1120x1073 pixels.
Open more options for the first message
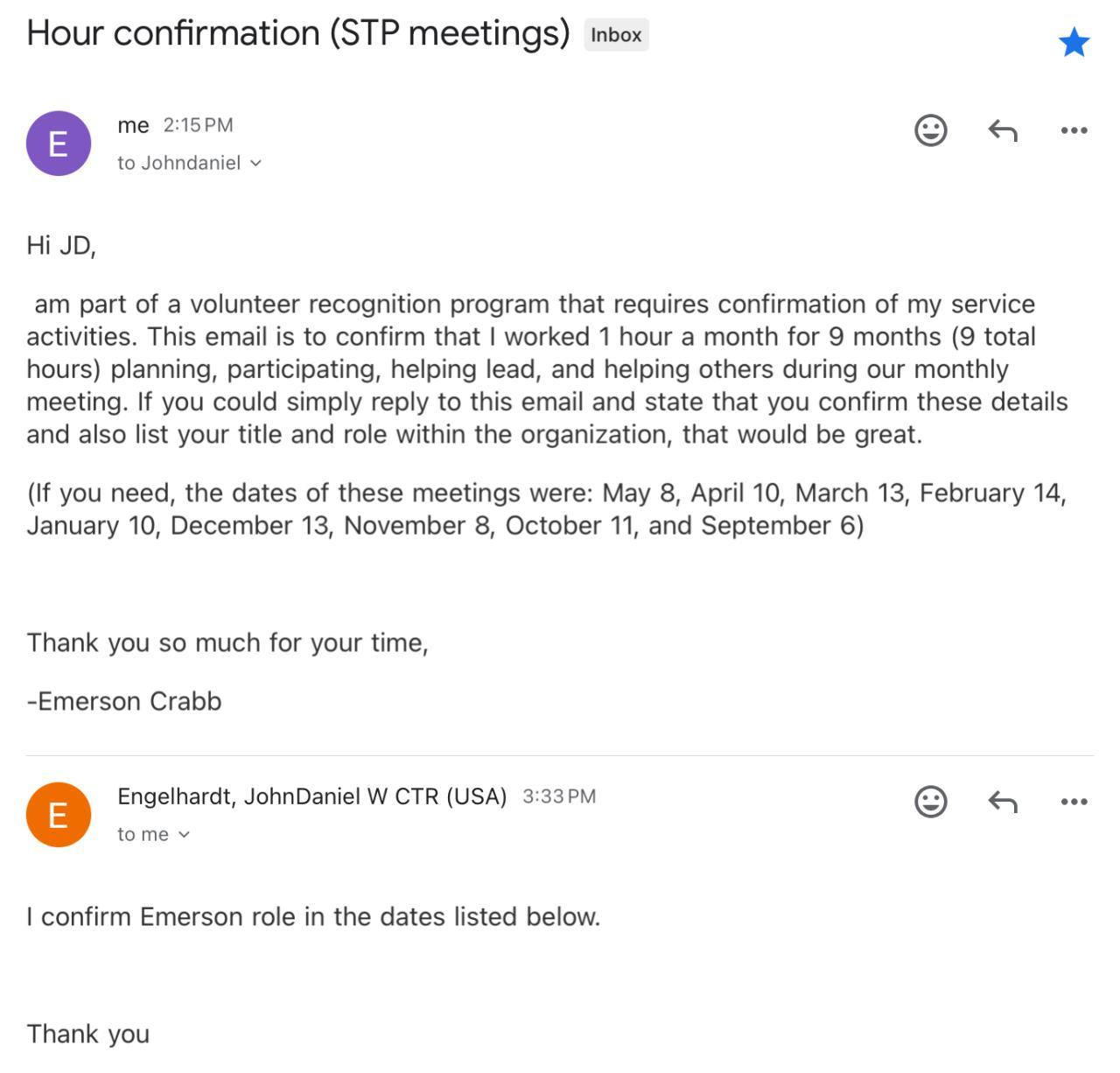[x=1074, y=130]
